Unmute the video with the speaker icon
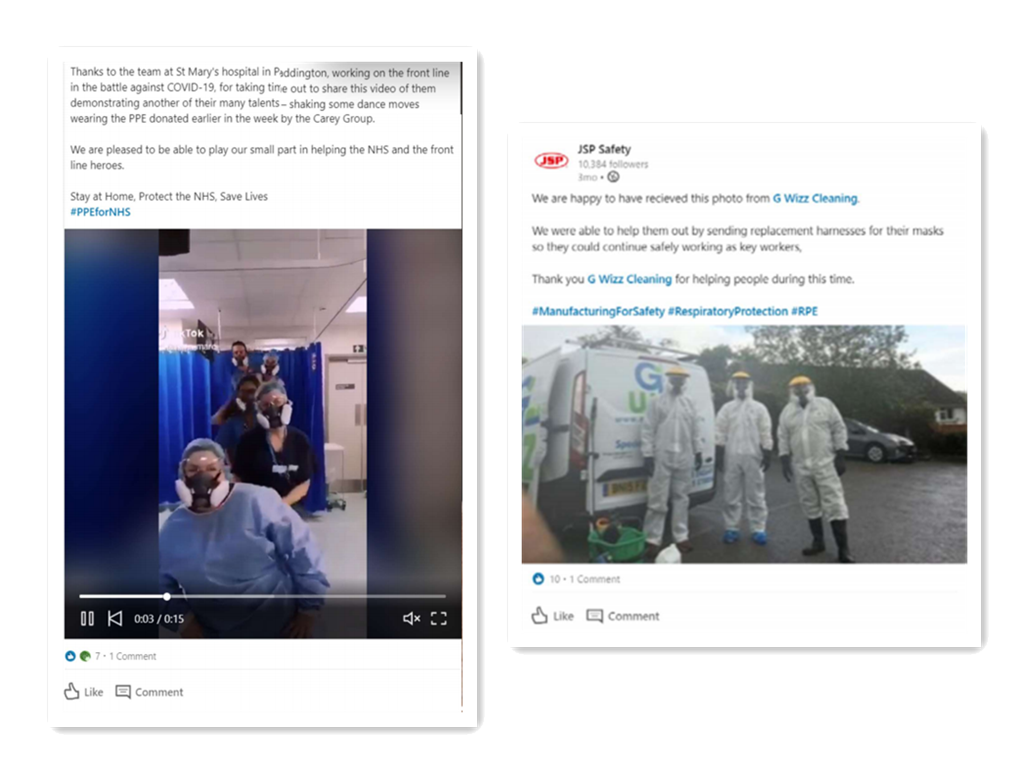This screenshot has height=768, width=1024. pos(411,618)
